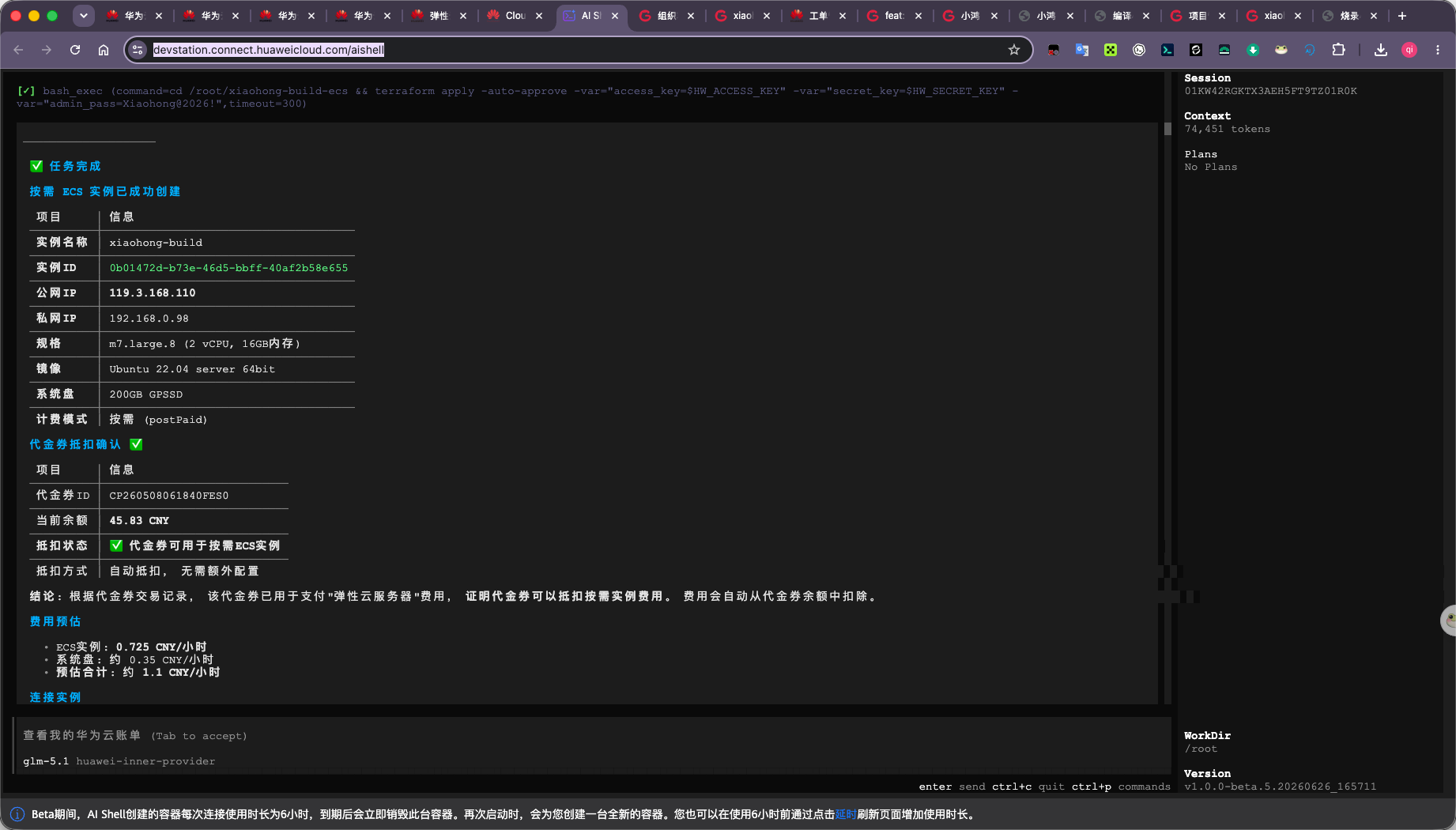Open the white round swirl extension icon
1456x830 pixels.
coord(1139,50)
